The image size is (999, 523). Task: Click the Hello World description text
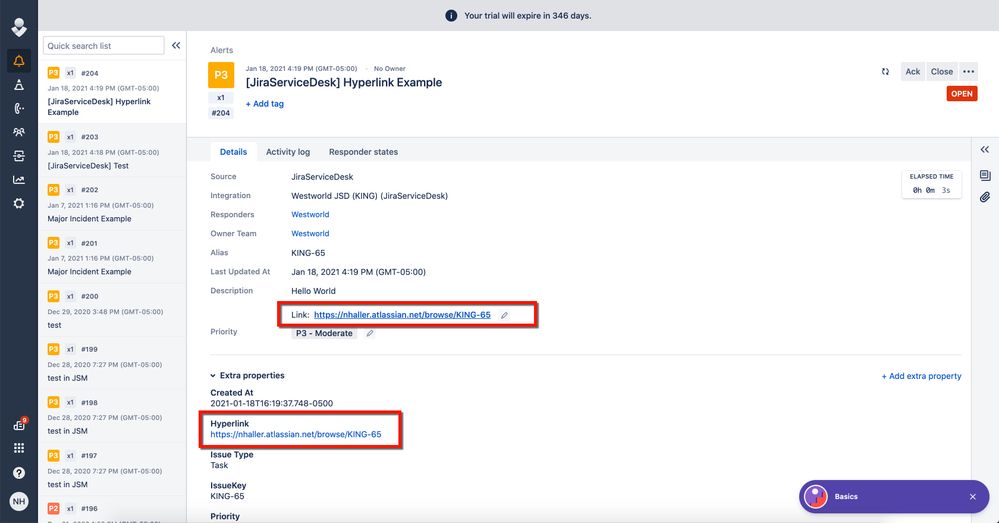tap(313, 291)
